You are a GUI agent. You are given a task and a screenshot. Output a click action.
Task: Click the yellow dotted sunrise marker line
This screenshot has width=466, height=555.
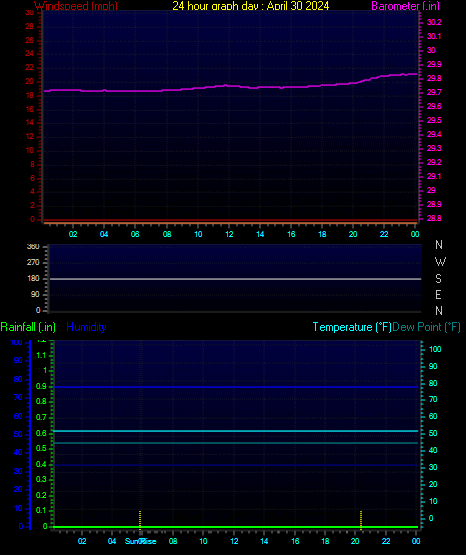point(140,520)
